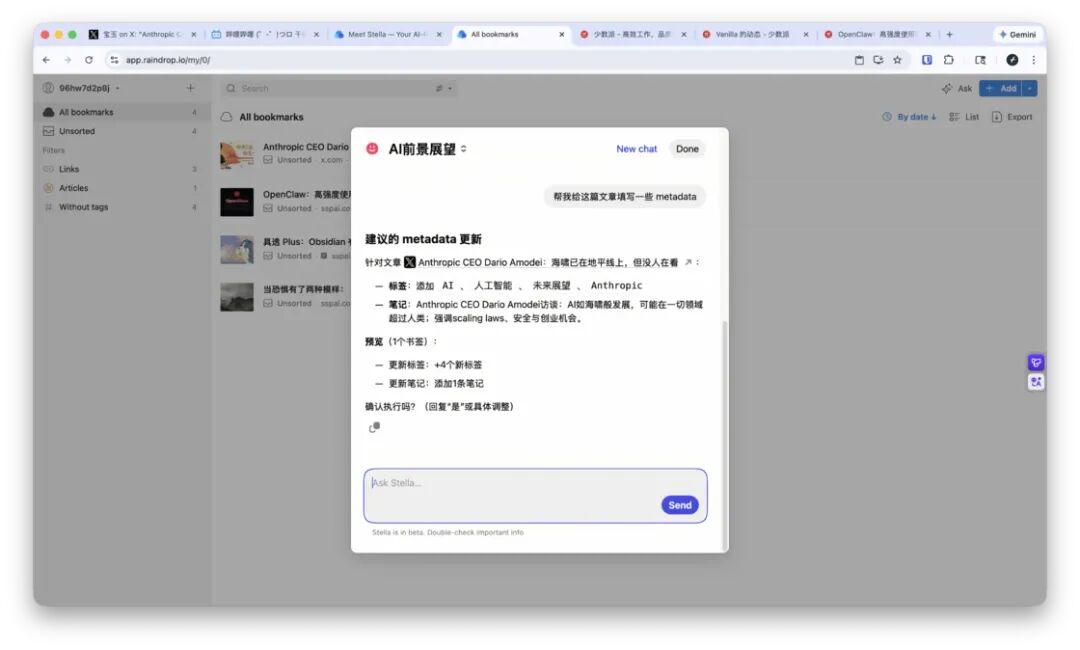Screen dimensions: 1080x650
Task: Send the message to Stella
Action: 680,505
